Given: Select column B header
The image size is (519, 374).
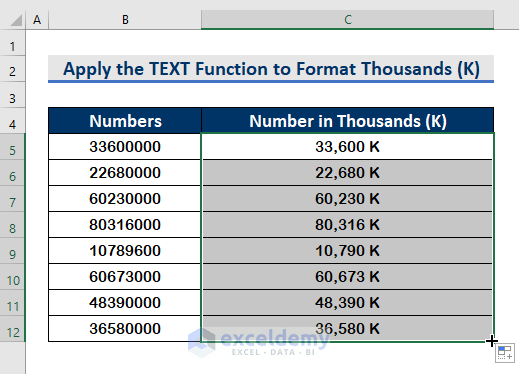Looking at the screenshot, I should [x=125, y=20].
